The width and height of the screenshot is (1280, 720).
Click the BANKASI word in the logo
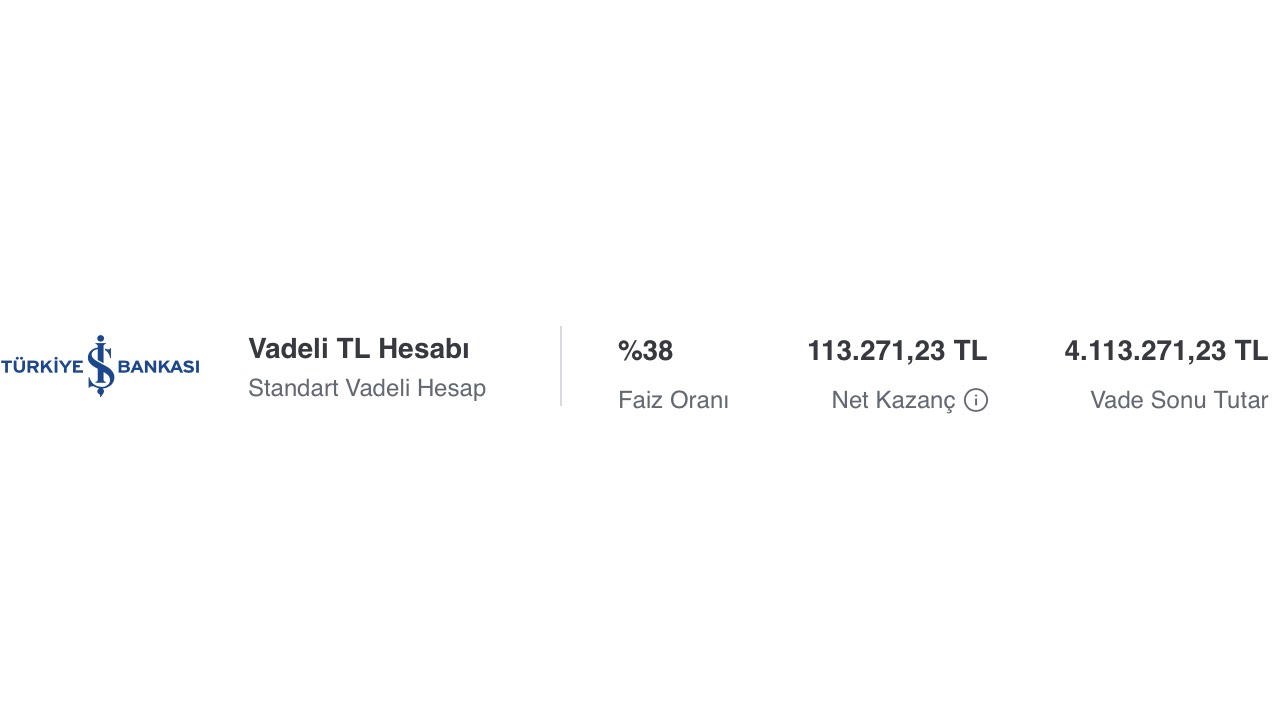click(158, 366)
